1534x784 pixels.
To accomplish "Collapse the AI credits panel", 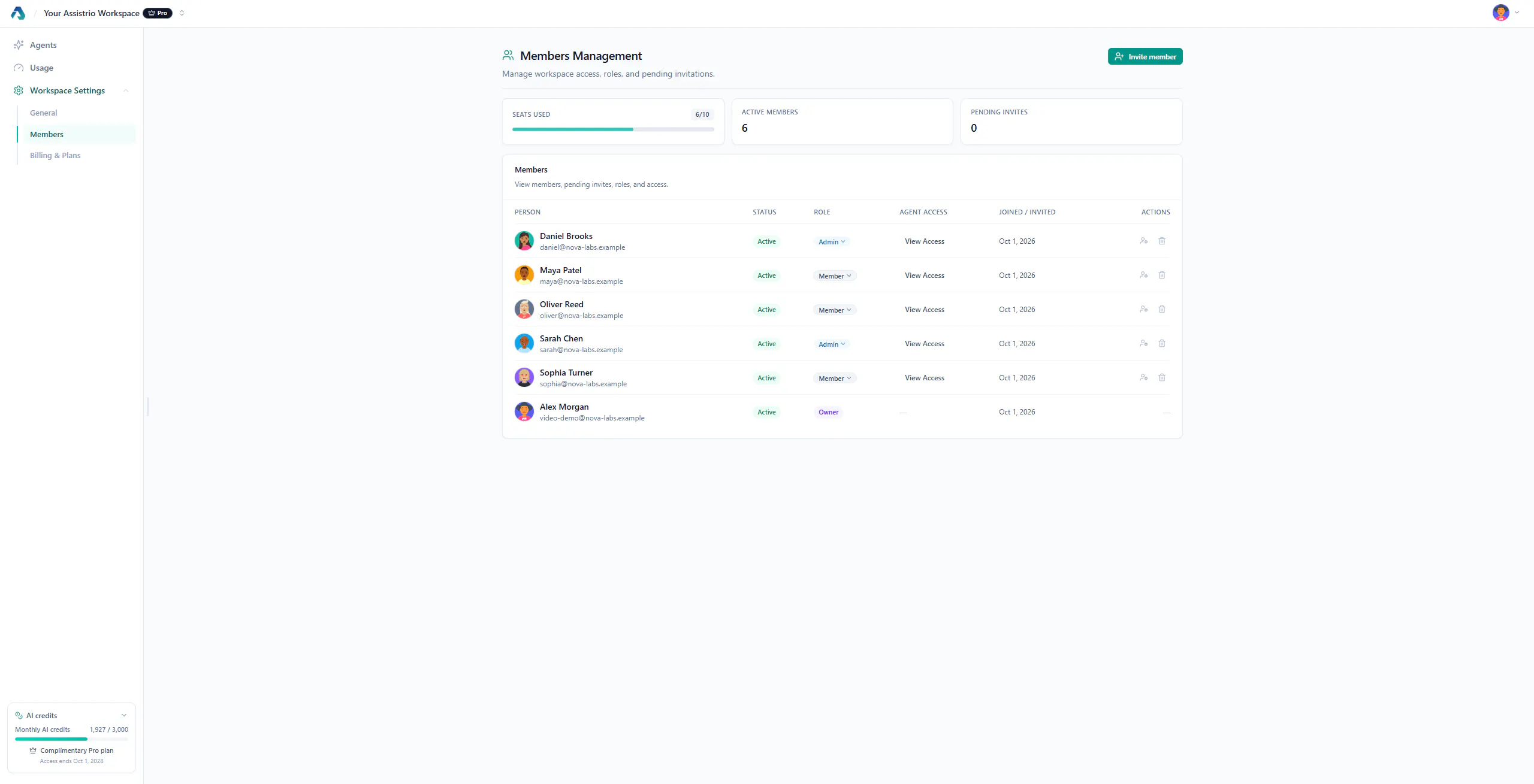I will click(x=124, y=715).
